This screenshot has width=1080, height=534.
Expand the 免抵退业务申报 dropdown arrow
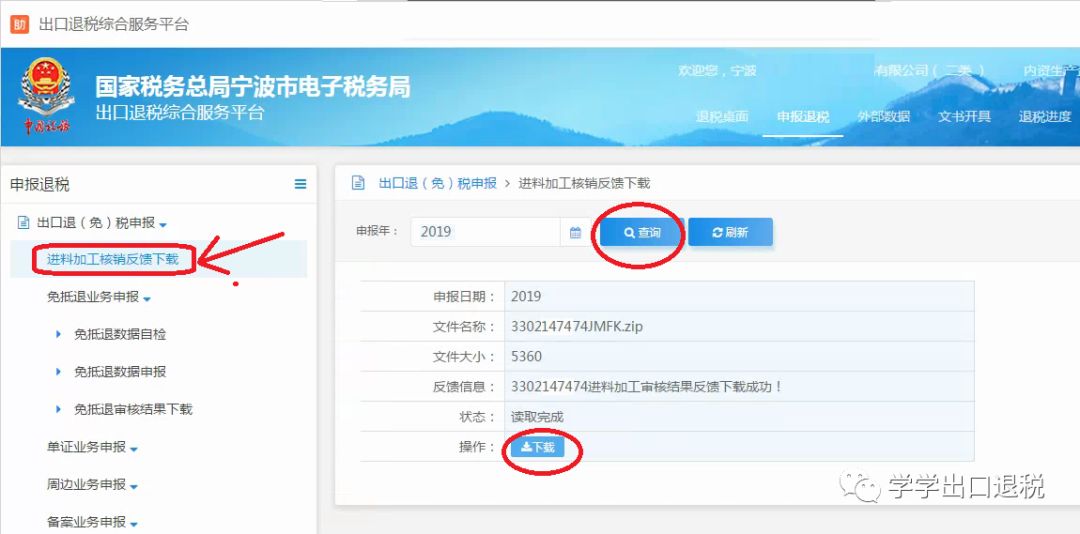[x=147, y=299]
